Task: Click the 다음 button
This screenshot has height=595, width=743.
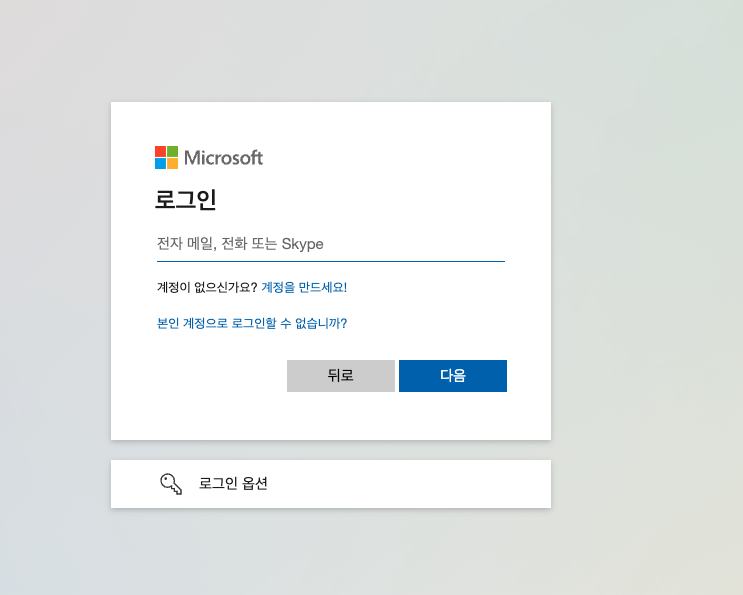Action: (453, 376)
